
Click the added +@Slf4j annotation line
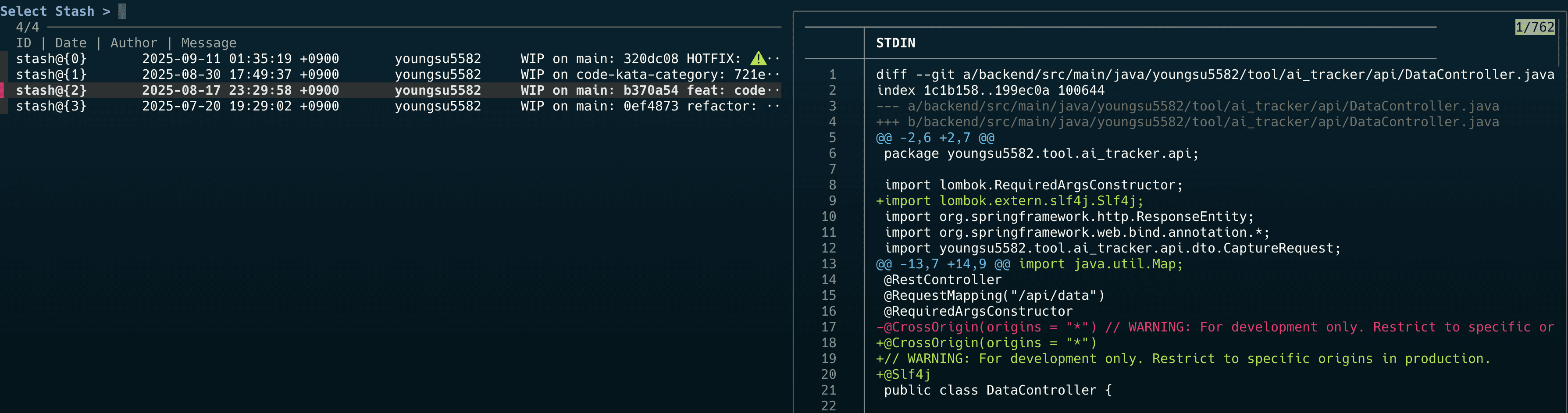[903, 375]
